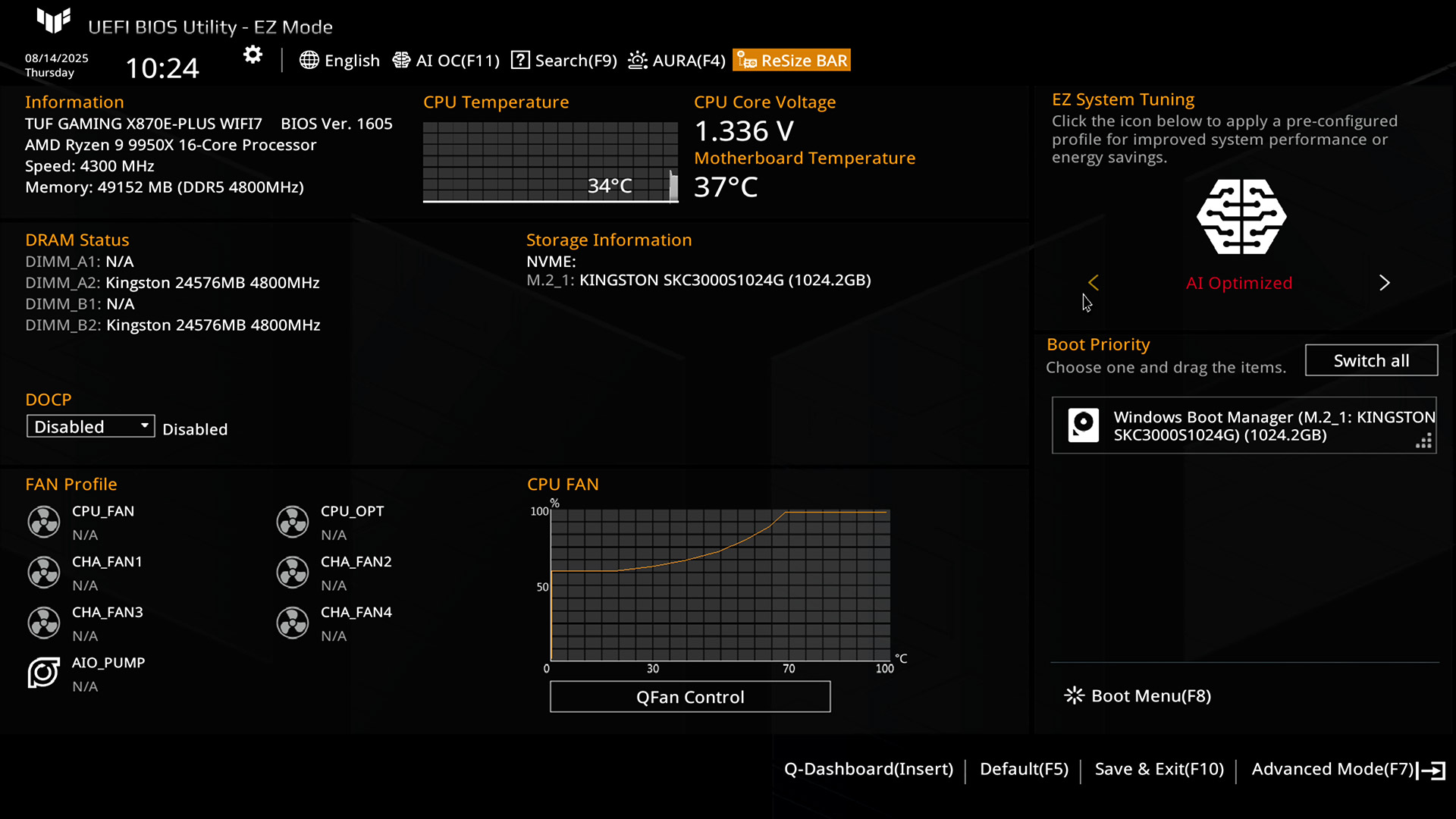Click the globe icon beside English

tap(309, 60)
